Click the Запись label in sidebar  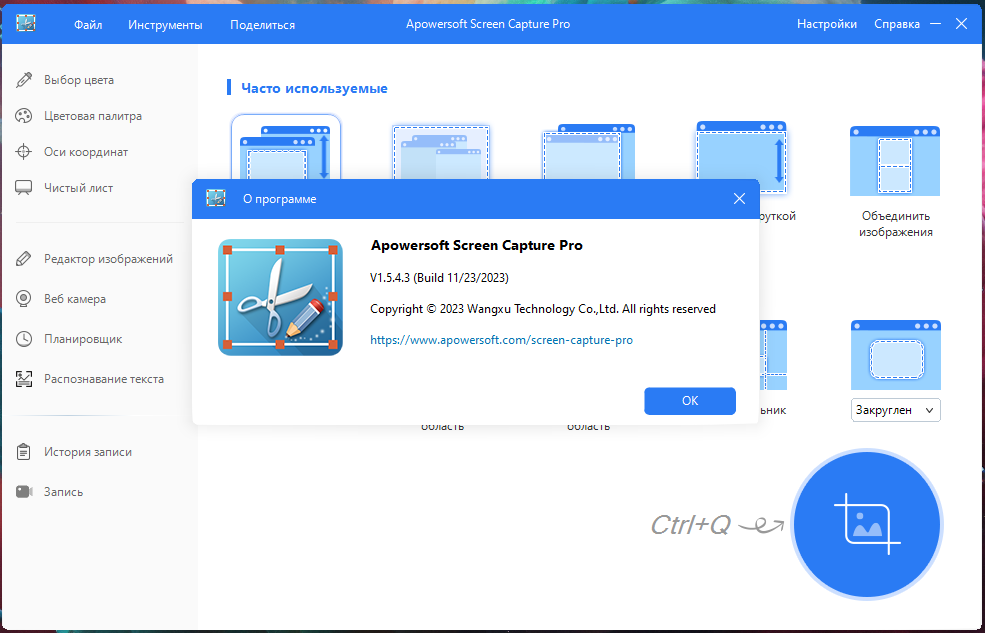(x=63, y=492)
